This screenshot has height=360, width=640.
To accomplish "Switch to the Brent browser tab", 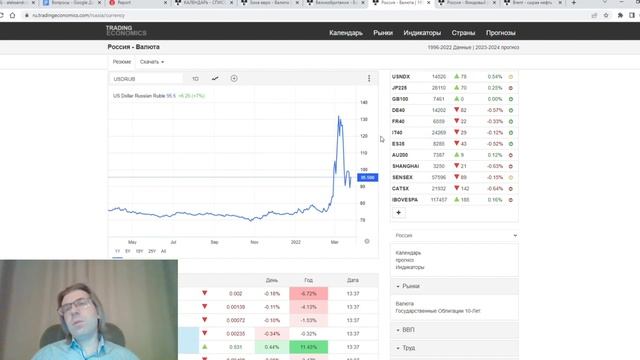I will pos(533,3).
